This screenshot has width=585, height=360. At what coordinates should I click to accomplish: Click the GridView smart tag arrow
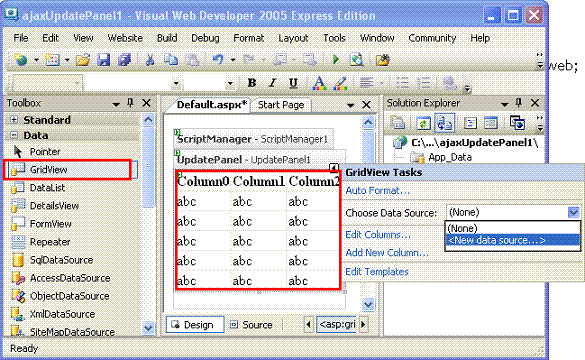(x=334, y=168)
